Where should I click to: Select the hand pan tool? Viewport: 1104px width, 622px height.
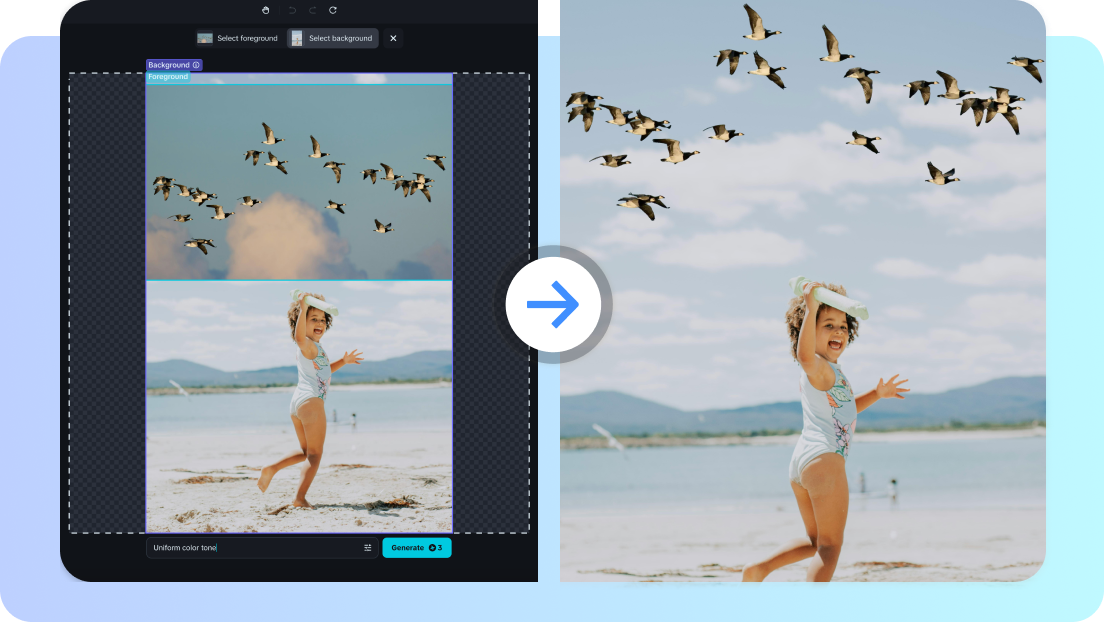(x=265, y=10)
